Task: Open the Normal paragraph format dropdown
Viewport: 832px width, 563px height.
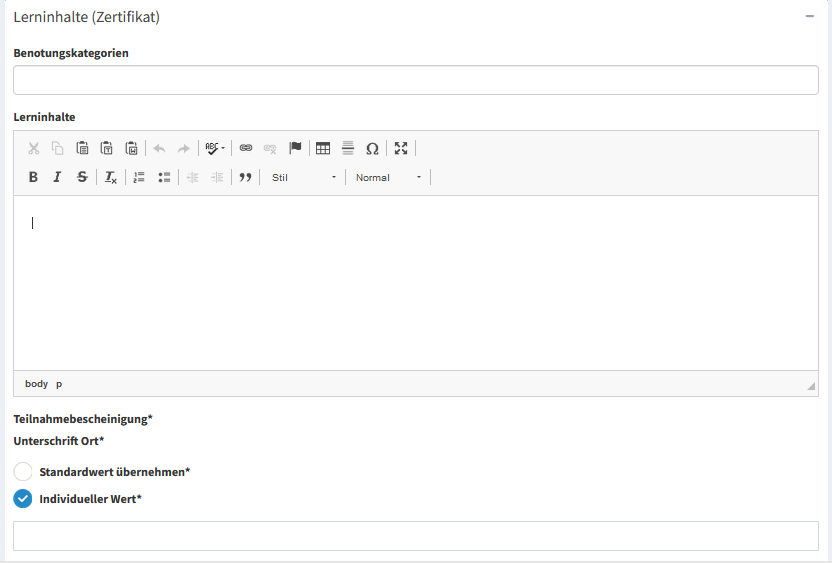Action: point(389,177)
